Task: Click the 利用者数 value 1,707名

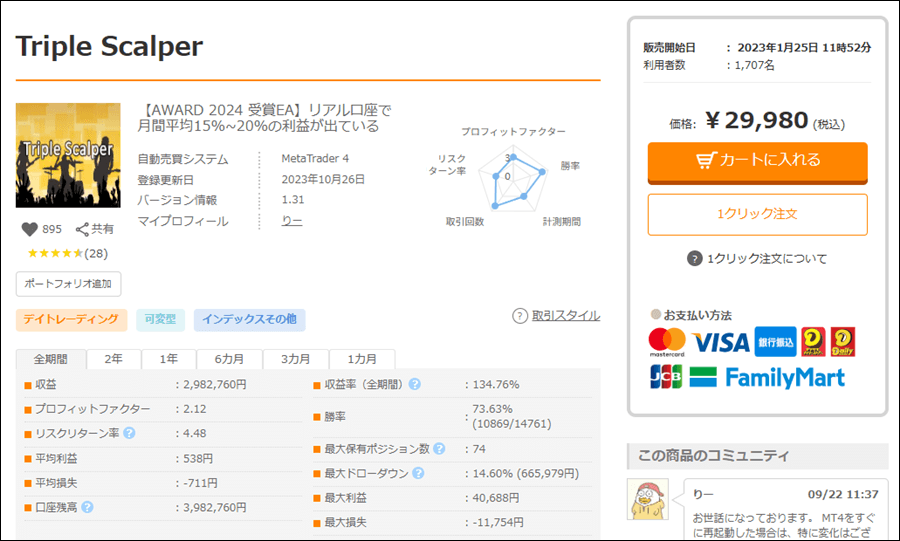Action: (x=755, y=65)
